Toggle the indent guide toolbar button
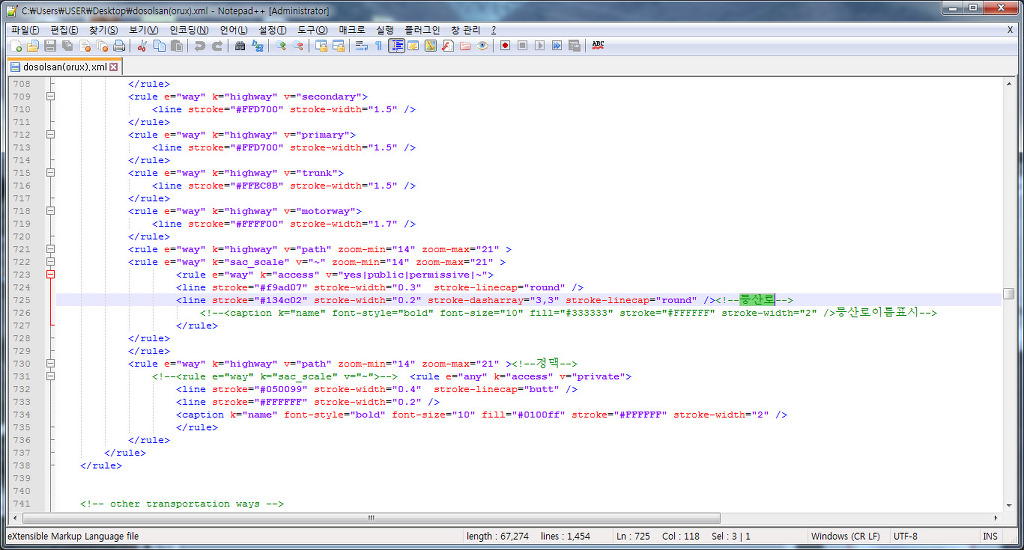Screen dimensions: 1024x550 [x=396, y=46]
